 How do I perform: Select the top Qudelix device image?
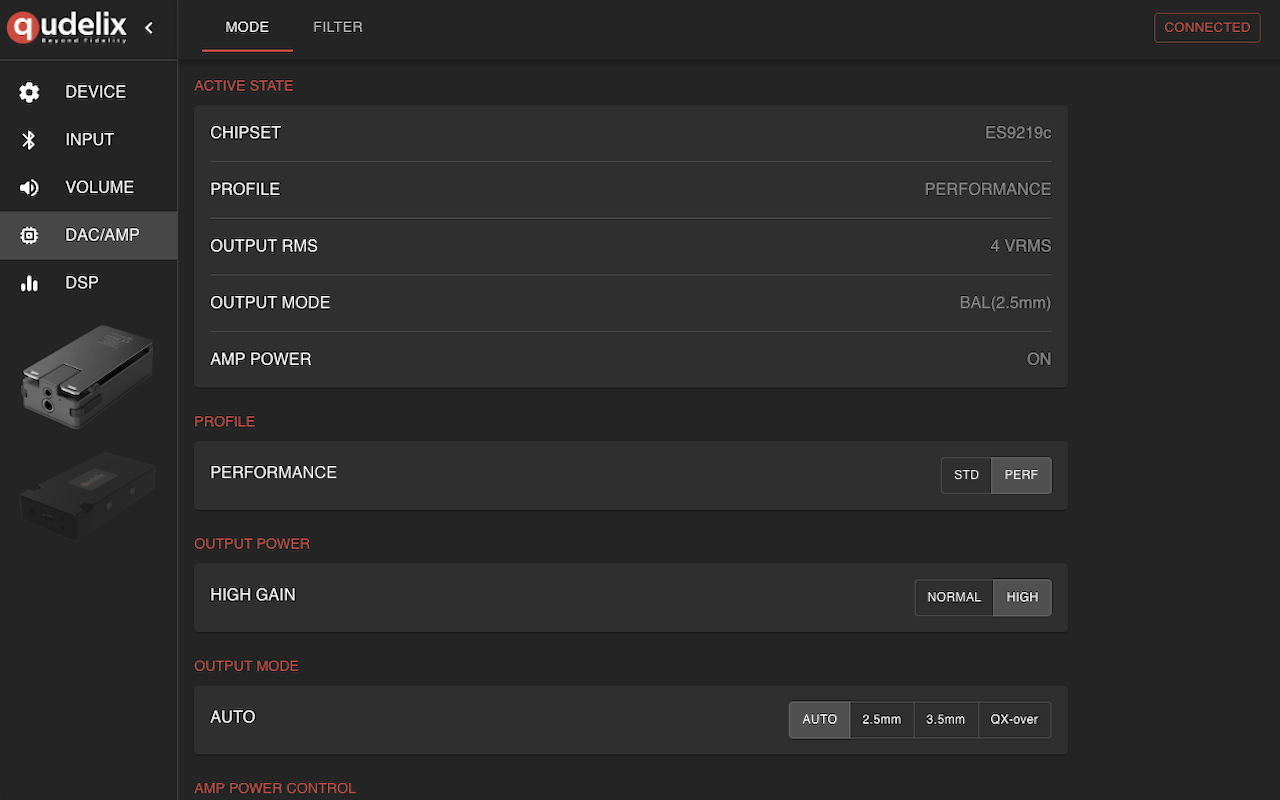[x=87, y=376]
